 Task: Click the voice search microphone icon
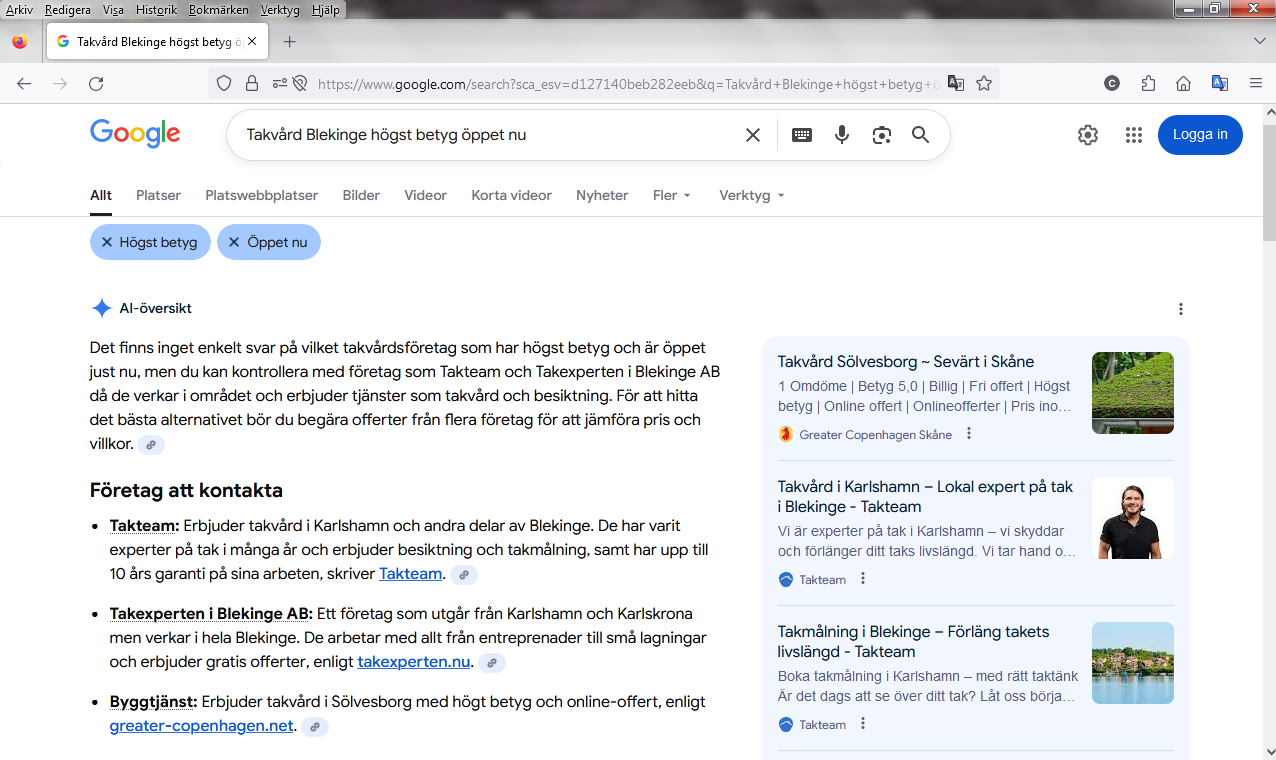point(841,135)
